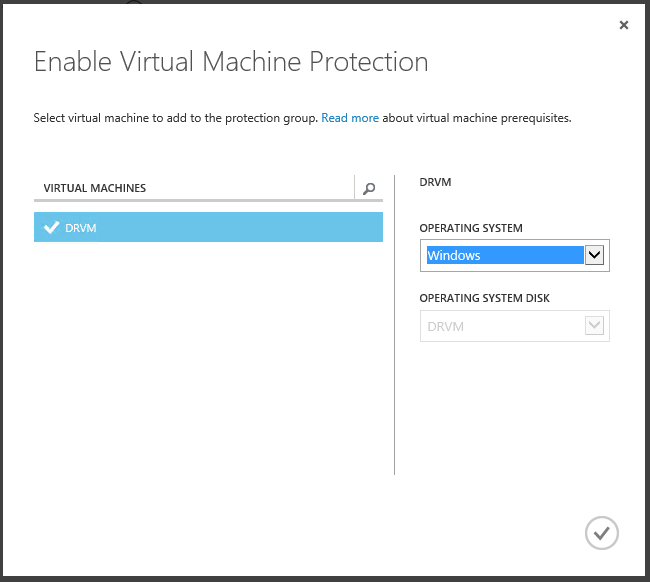This screenshot has height=582, width=650.
Task: Select the DRVM virtual machine row
Action: click(x=208, y=228)
